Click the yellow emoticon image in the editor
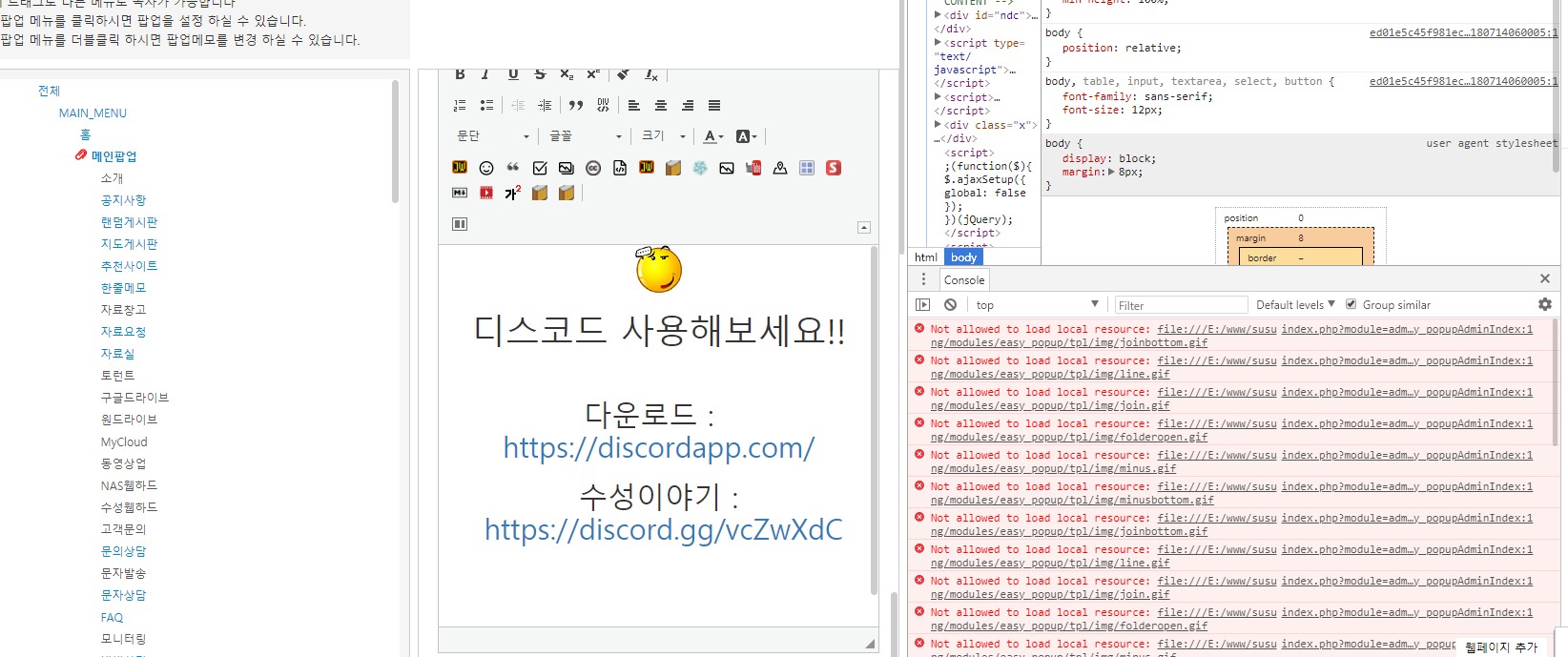Viewport: 1568px width, 657px height. (658, 269)
